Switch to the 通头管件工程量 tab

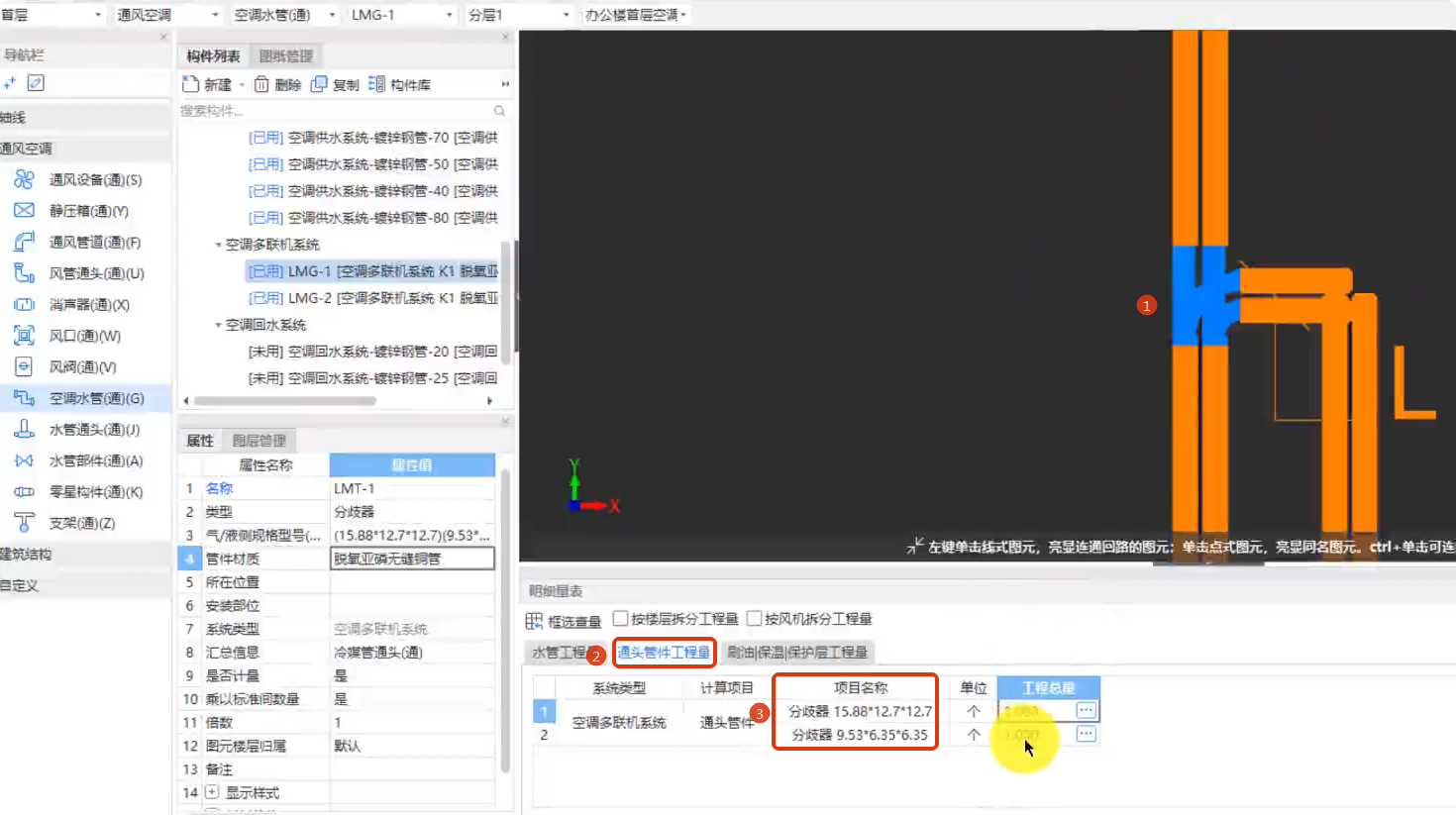pyautogui.click(x=664, y=652)
